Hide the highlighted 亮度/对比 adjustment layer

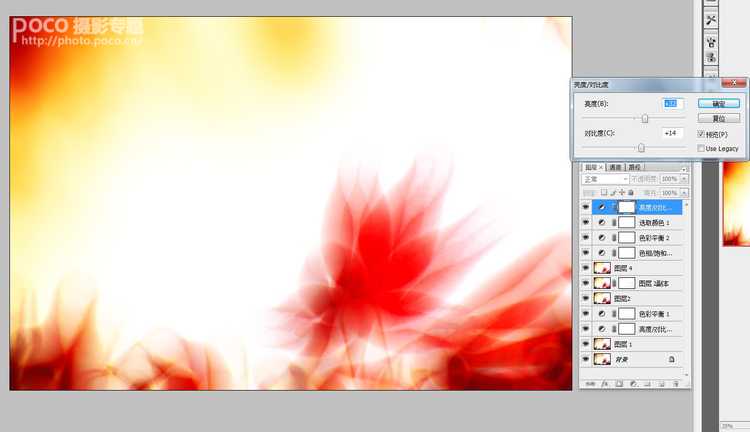pos(585,207)
